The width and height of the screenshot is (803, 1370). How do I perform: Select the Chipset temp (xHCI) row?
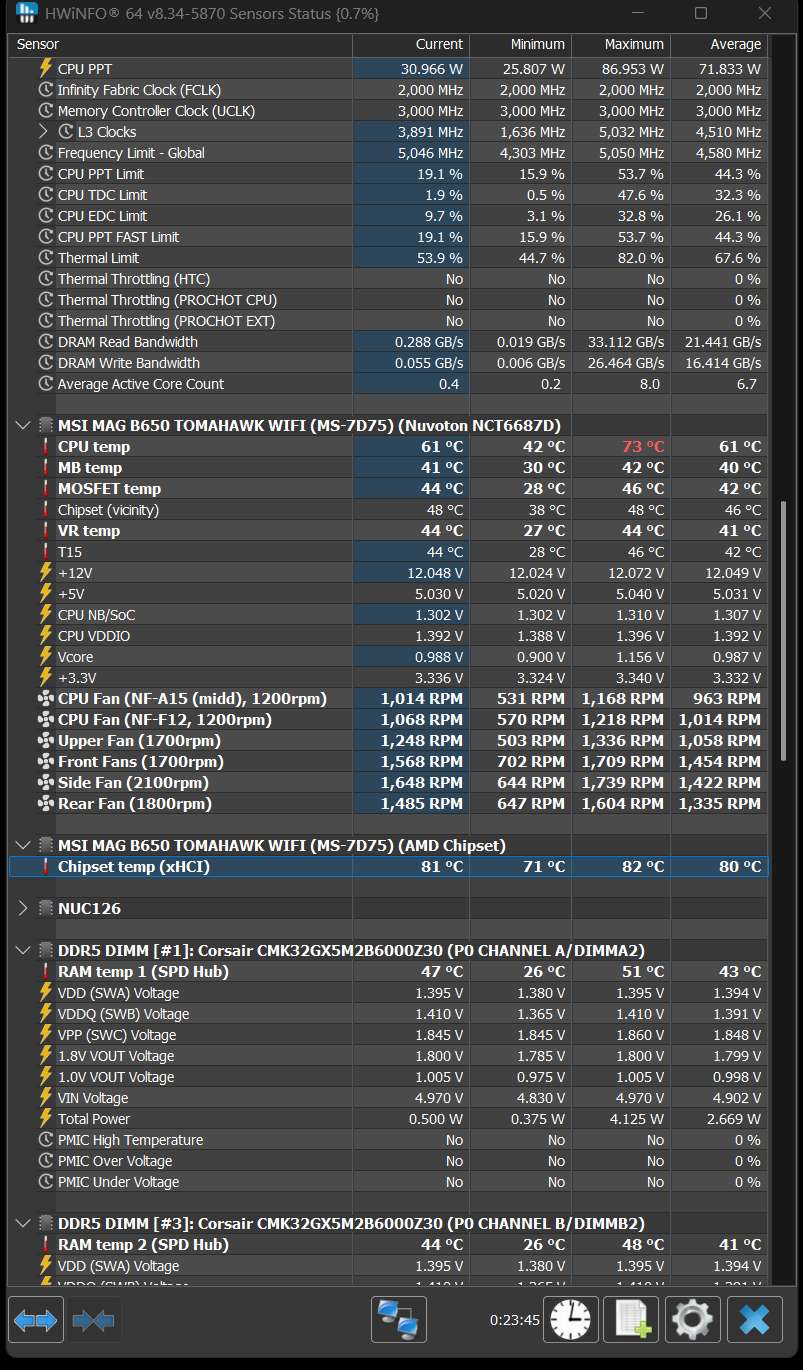(x=389, y=867)
